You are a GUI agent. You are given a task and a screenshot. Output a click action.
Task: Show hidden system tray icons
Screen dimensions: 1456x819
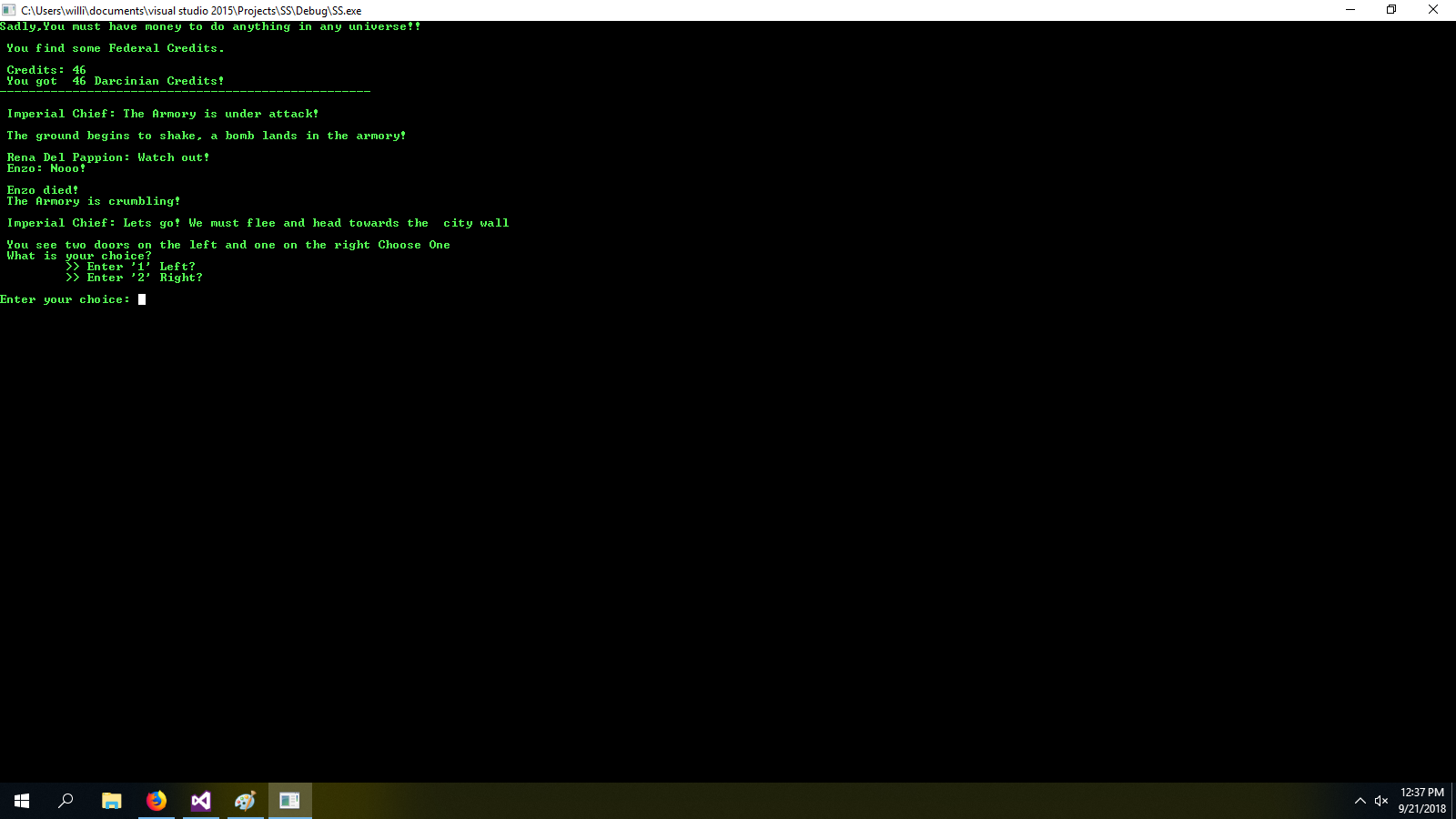pos(1360,801)
